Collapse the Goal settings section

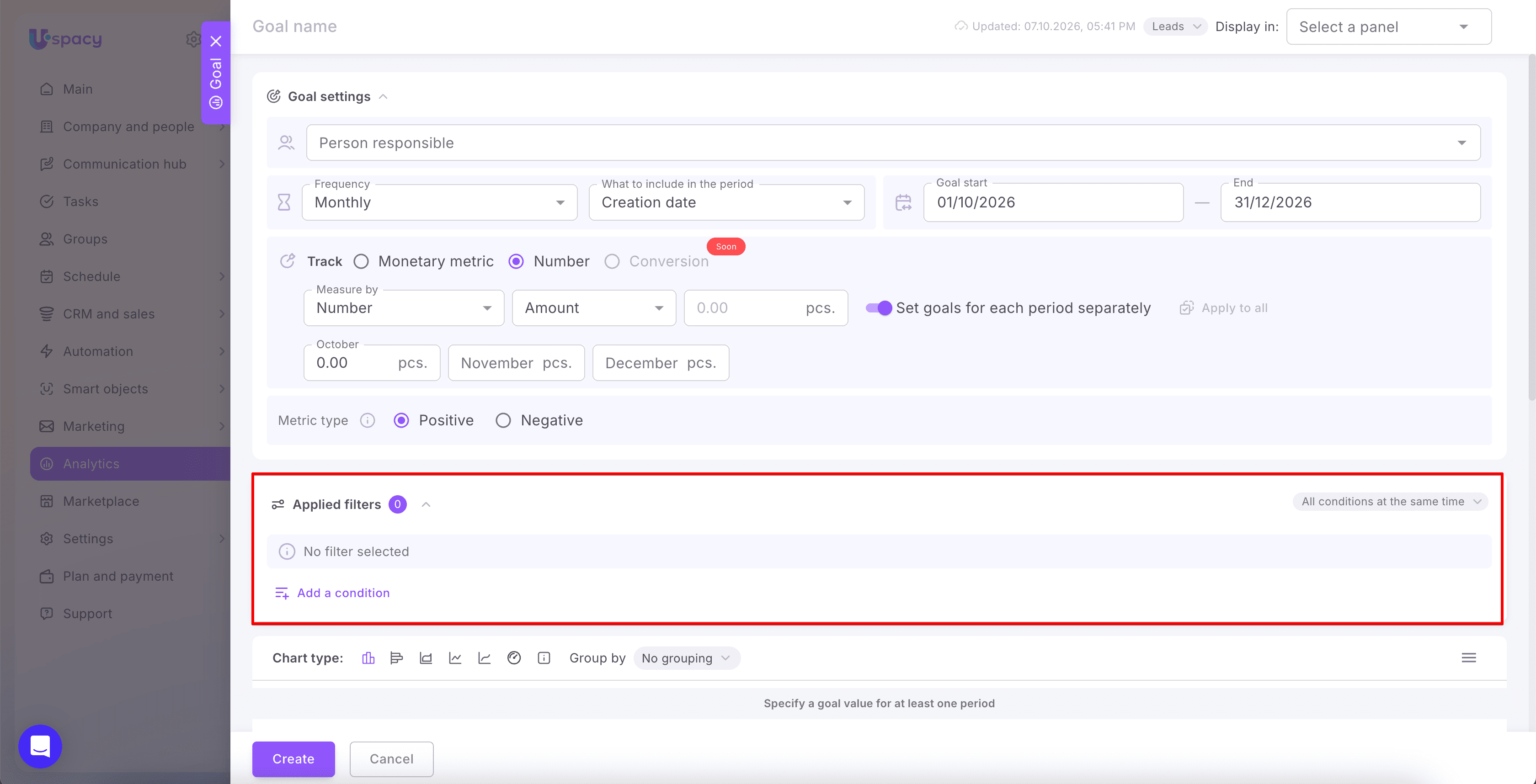(x=384, y=96)
